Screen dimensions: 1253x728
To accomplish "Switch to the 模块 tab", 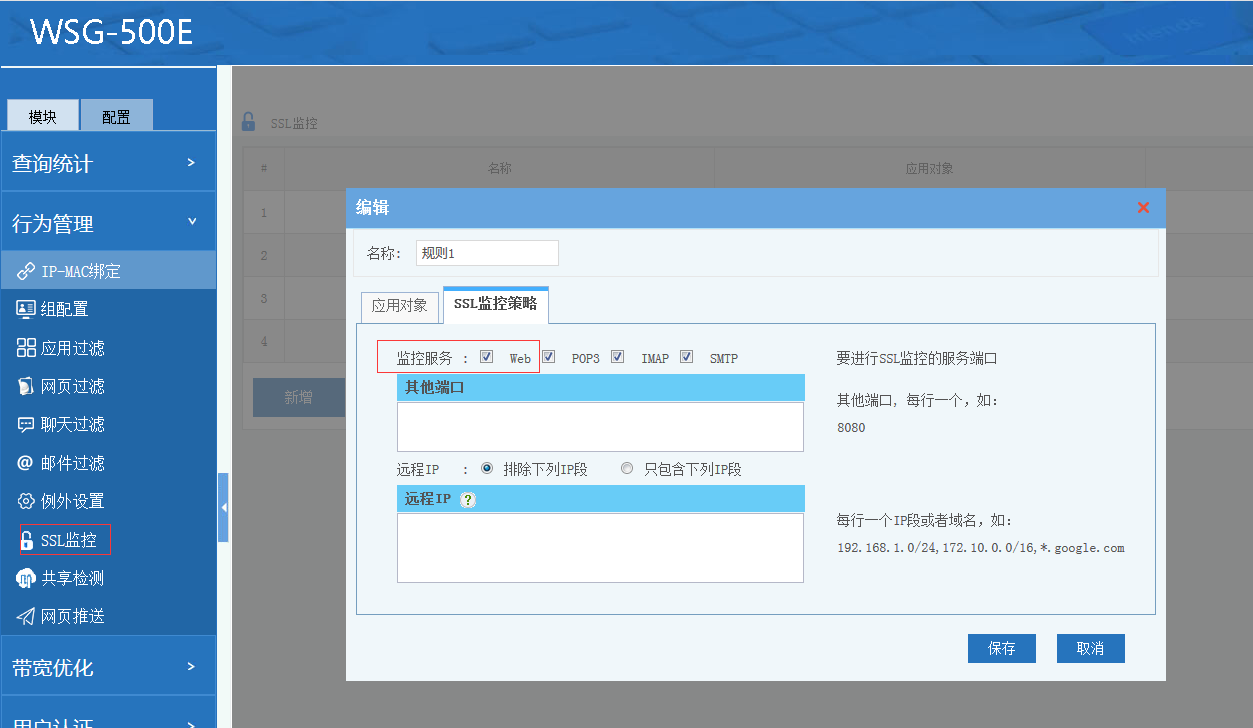I will [43, 116].
